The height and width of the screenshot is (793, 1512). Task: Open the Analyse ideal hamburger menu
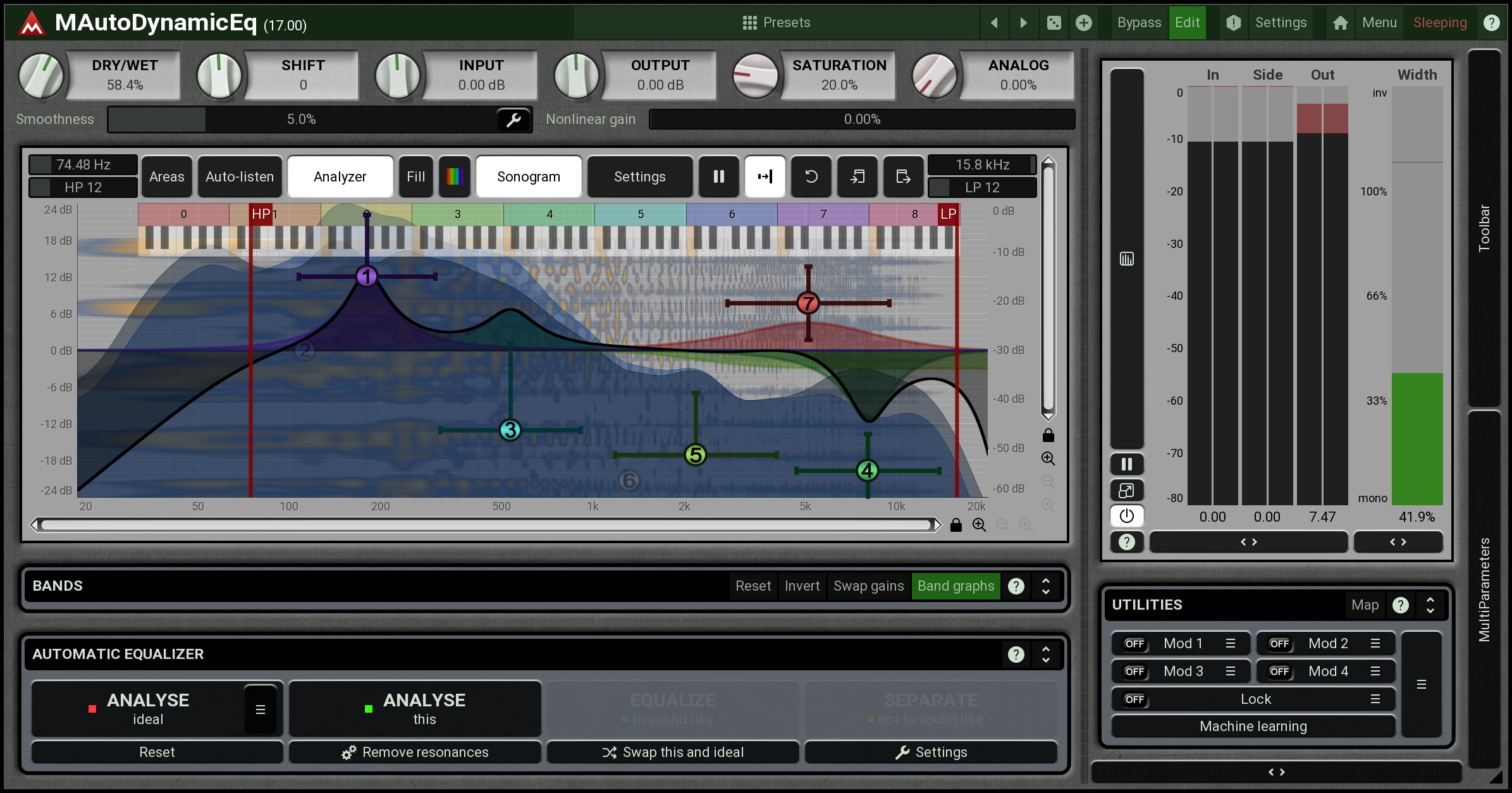261,710
